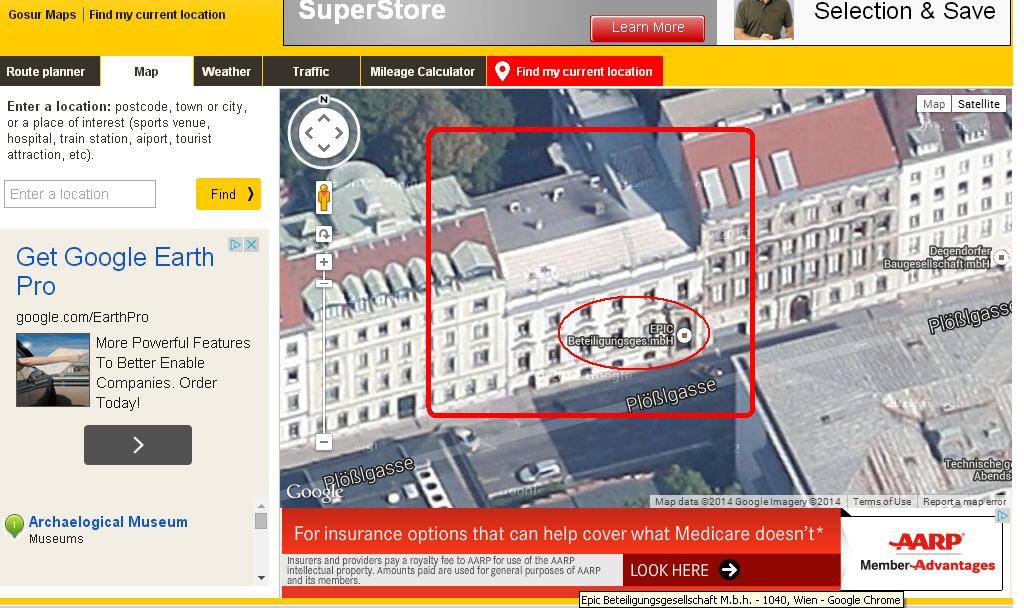Click the rotate map icon
This screenshot has height=608, width=1024.
(324, 234)
